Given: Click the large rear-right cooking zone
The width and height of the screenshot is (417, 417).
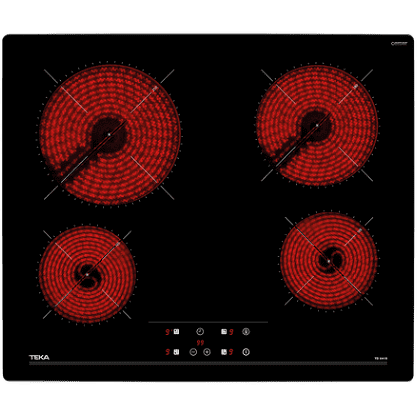Looking at the screenshot, I should coord(317,125).
